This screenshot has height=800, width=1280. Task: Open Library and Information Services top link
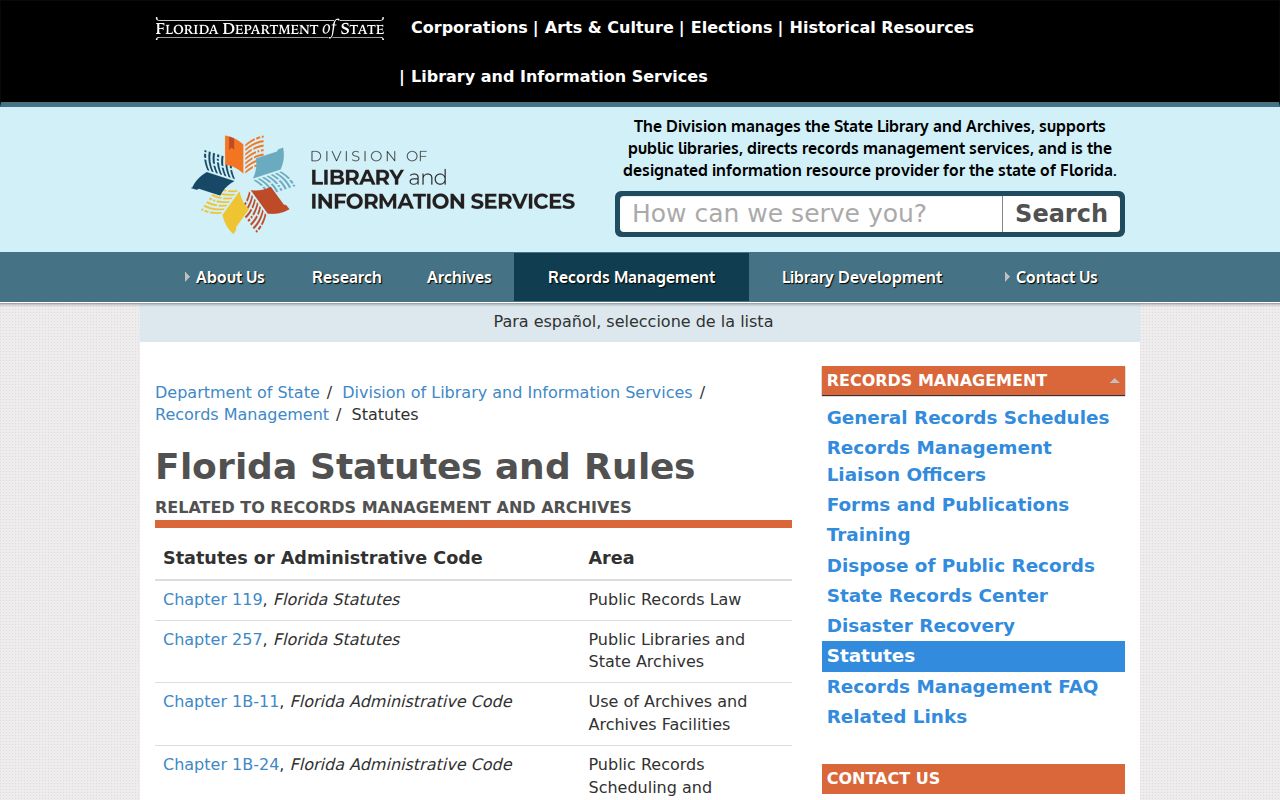(559, 76)
